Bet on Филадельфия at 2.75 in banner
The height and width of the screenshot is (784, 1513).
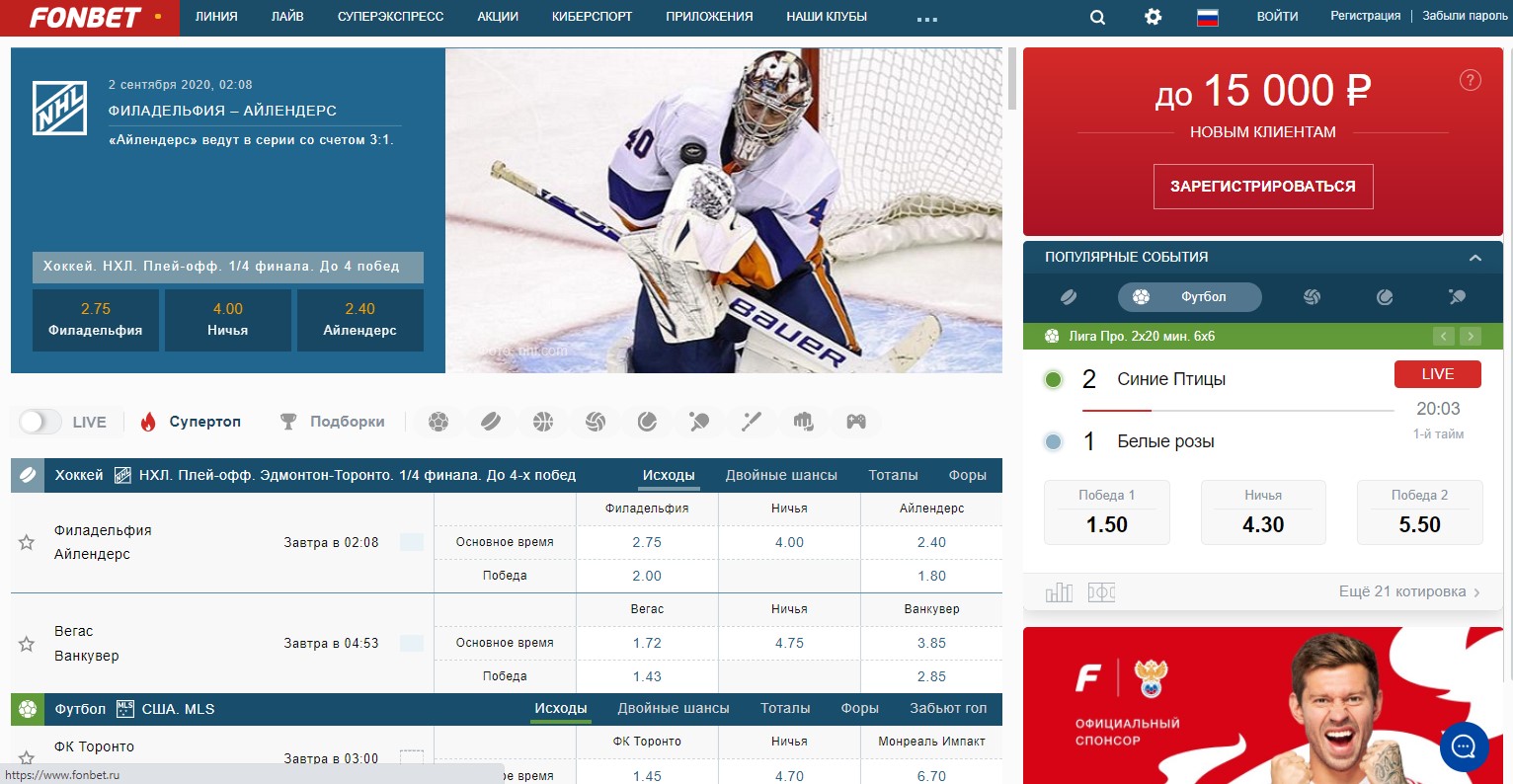tap(96, 320)
